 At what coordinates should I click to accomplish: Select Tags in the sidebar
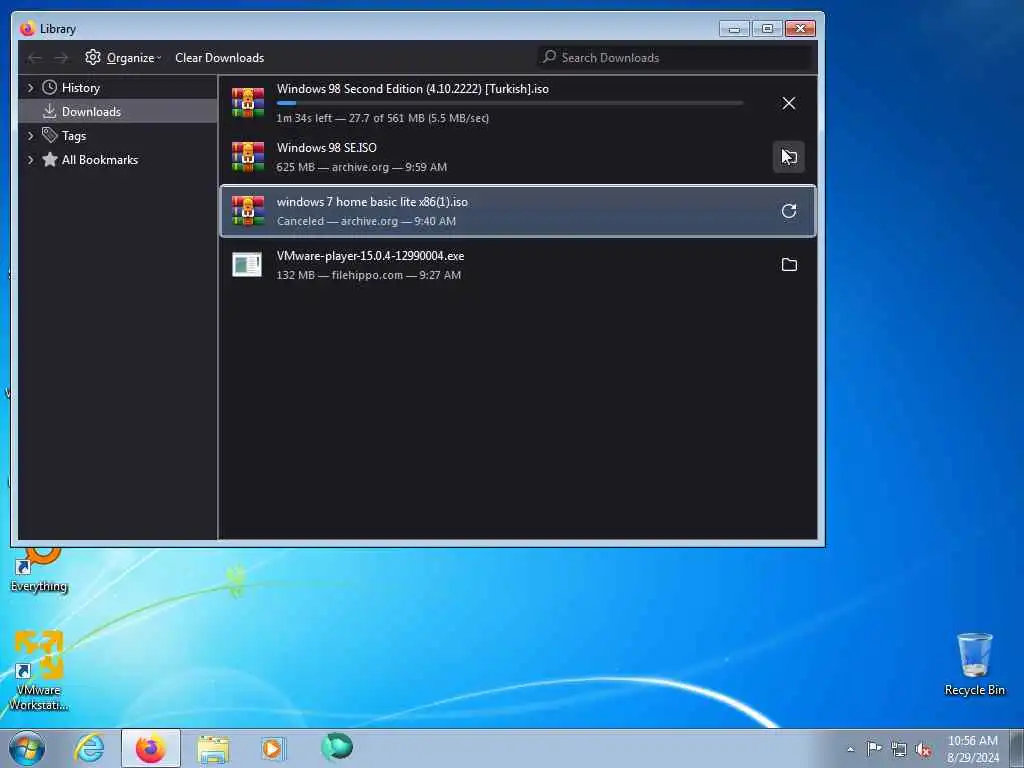[118, 135]
